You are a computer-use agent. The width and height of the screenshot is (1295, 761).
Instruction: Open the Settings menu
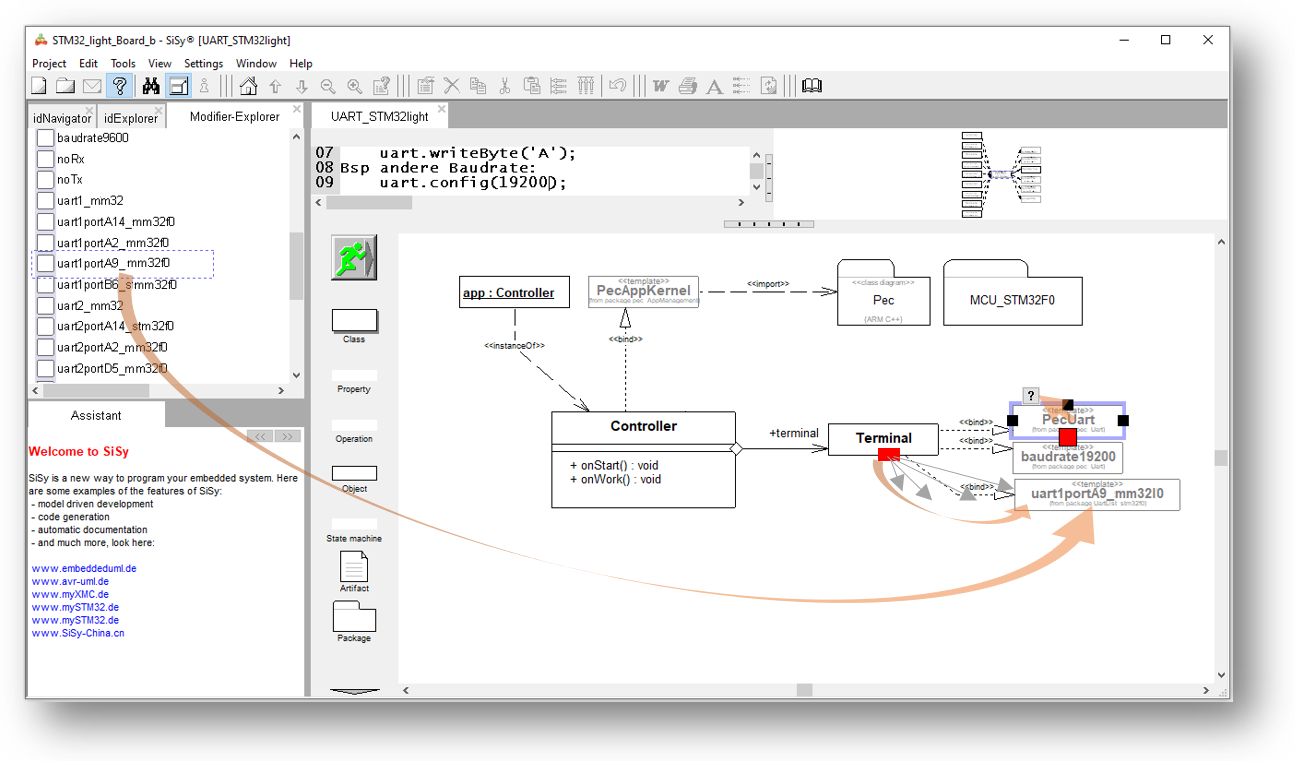pos(203,63)
